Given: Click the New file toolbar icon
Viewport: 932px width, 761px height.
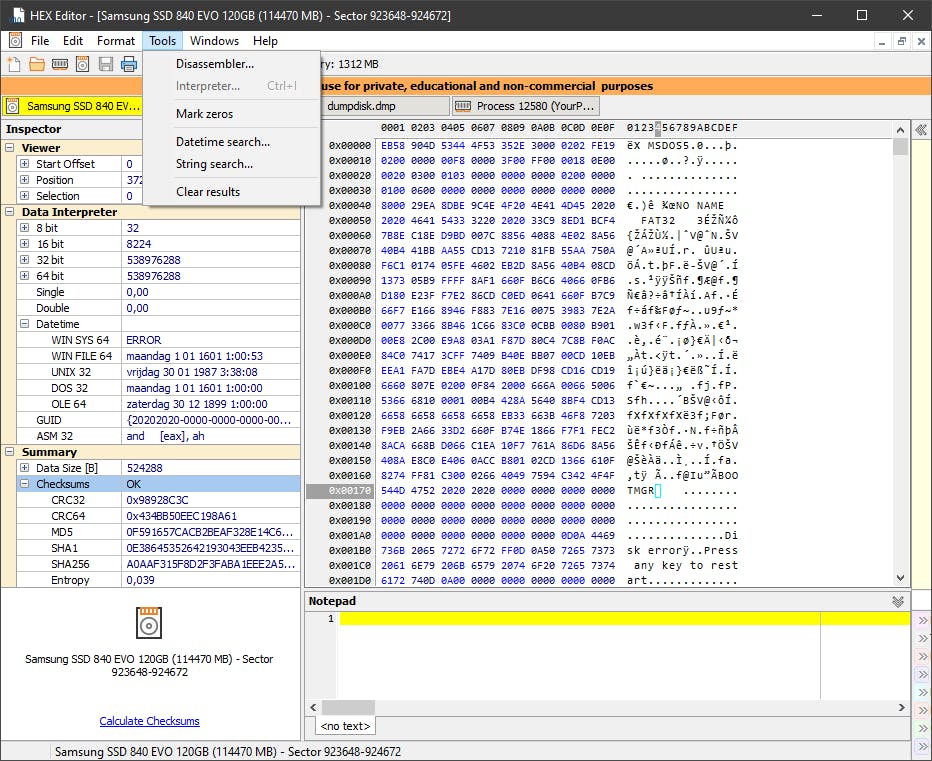Looking at the screenshot, I should tap(14, 65).
